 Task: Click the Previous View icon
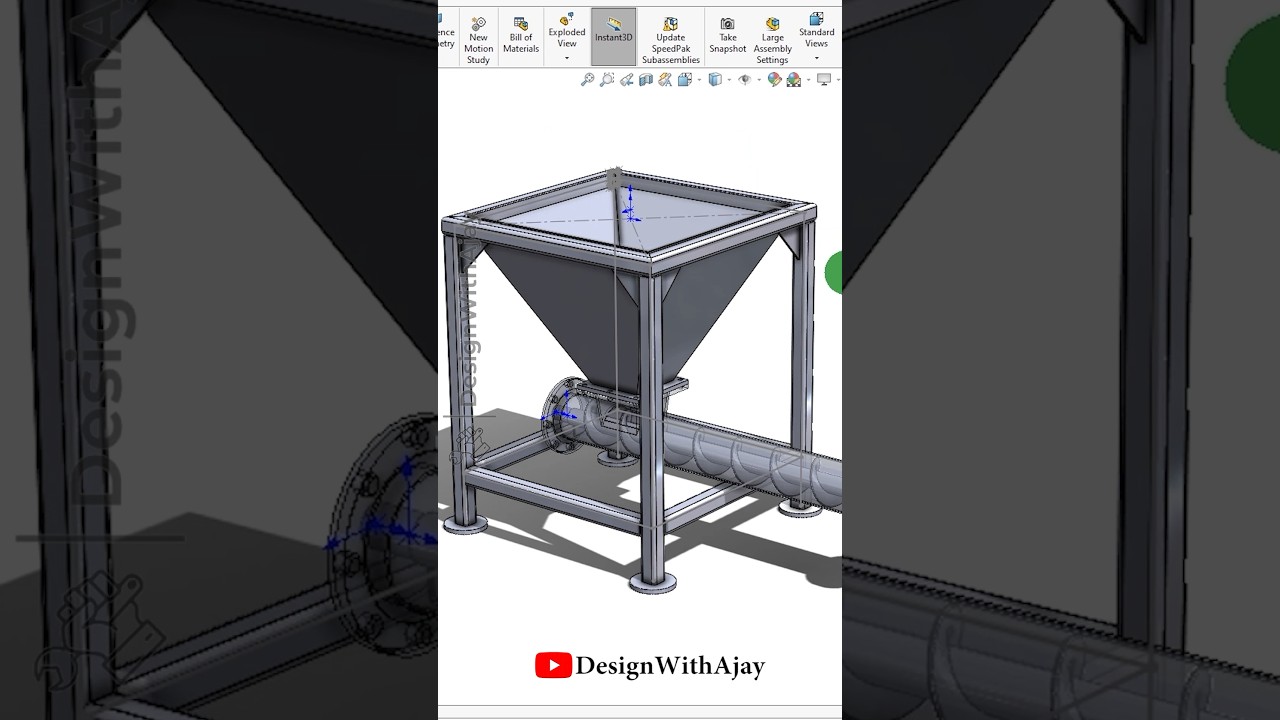click(x=627, y=79)
